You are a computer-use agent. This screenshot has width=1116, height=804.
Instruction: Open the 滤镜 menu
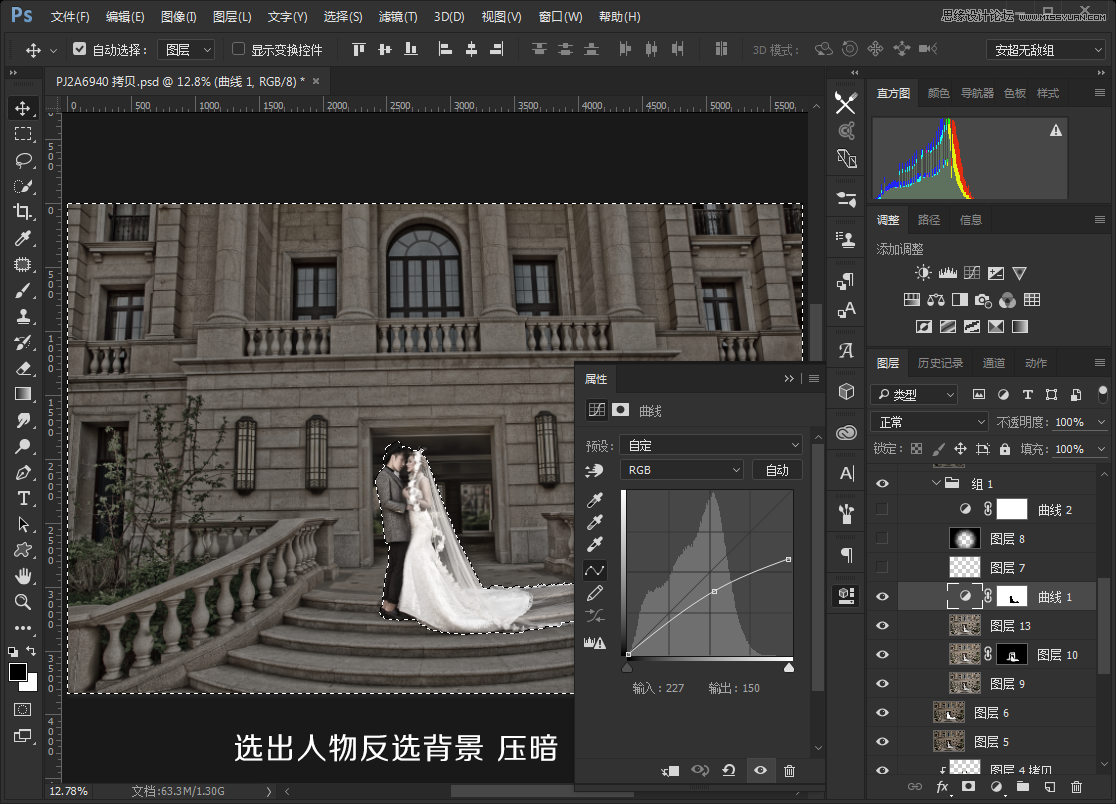click(x=396, y=16)
